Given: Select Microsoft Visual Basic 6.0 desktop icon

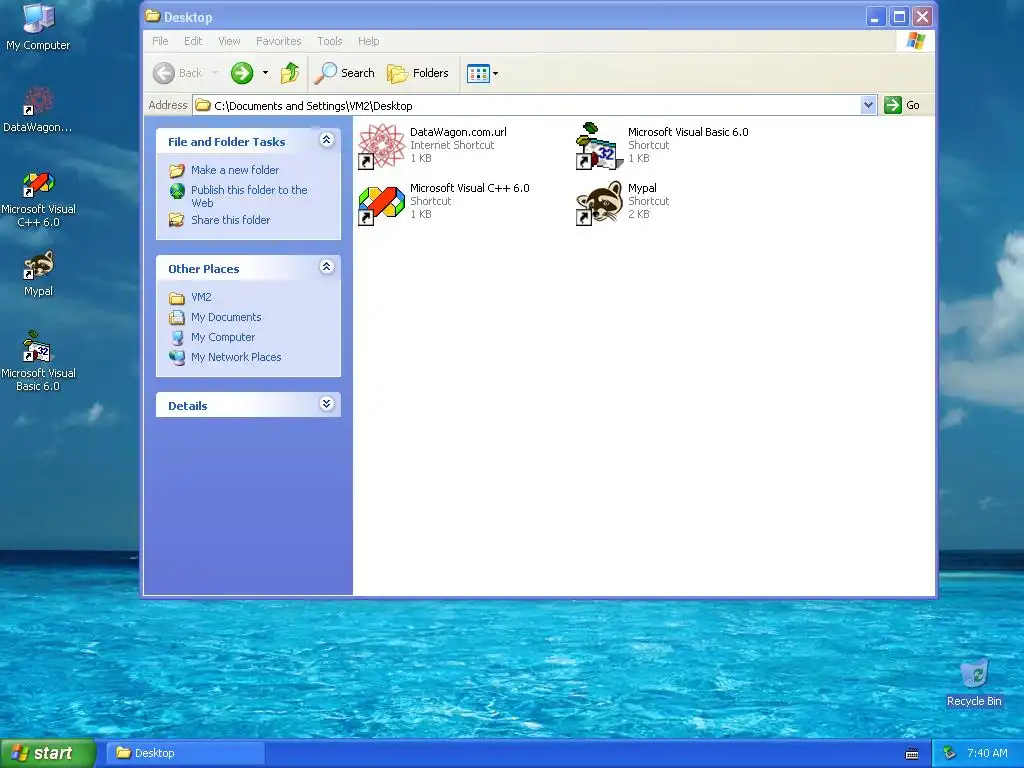Looking at the screenshot, I should pyautogui.click(x=37, y=346).
